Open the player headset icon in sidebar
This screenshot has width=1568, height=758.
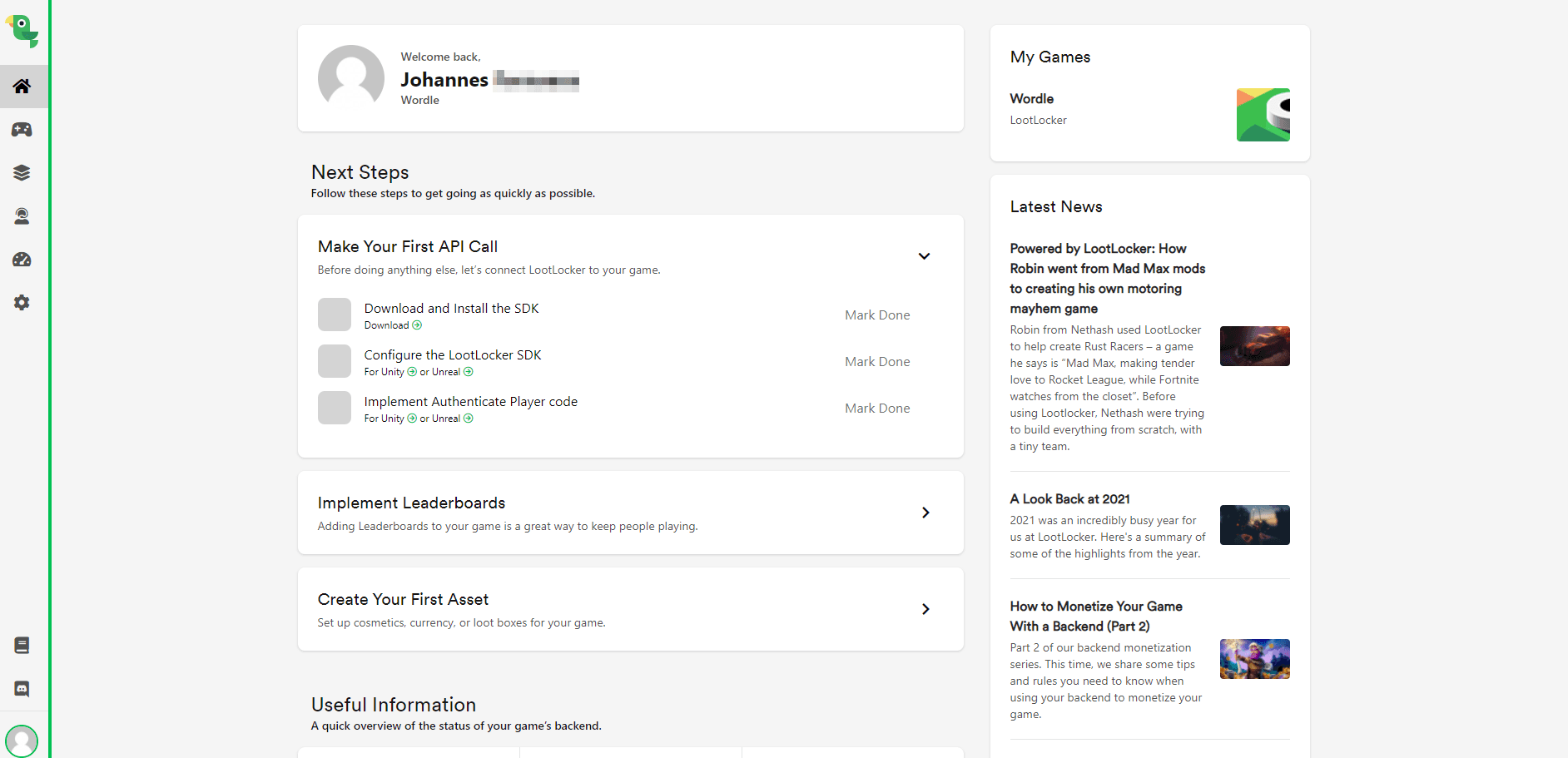[x=22, y=216]
